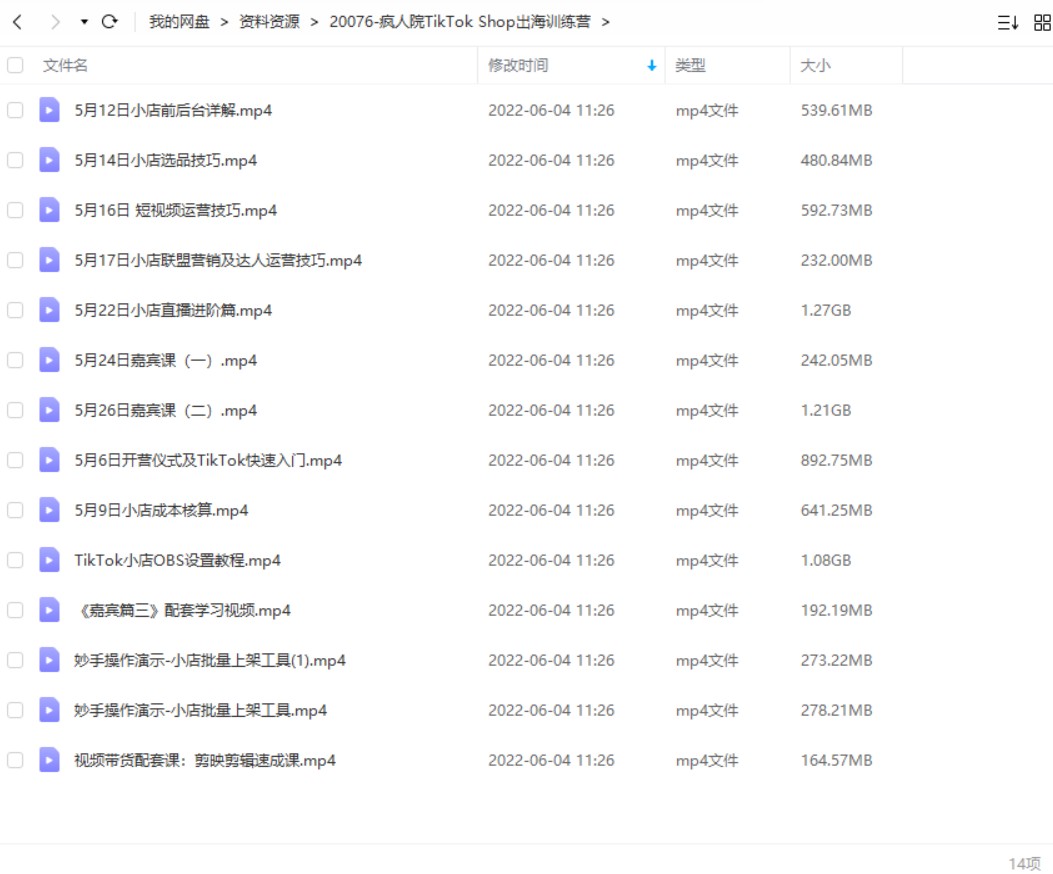Click video icon of 5月22日小店直播进阶篇.mp4
The image size is (1053, 874).
pos(49,310)
